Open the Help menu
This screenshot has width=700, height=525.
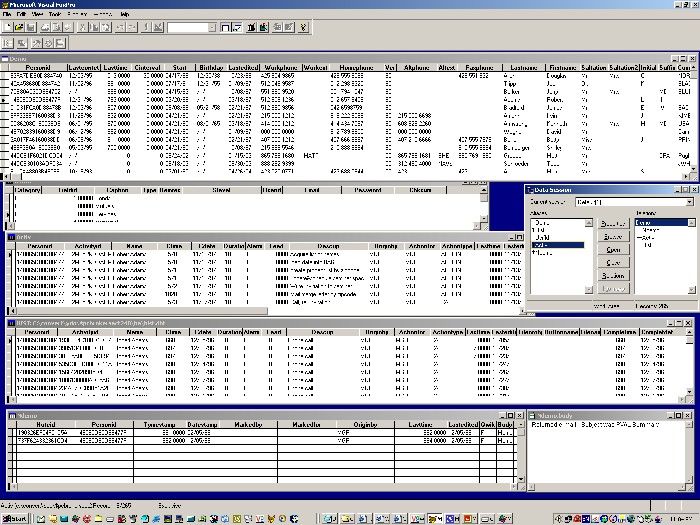tap(124, 15)
